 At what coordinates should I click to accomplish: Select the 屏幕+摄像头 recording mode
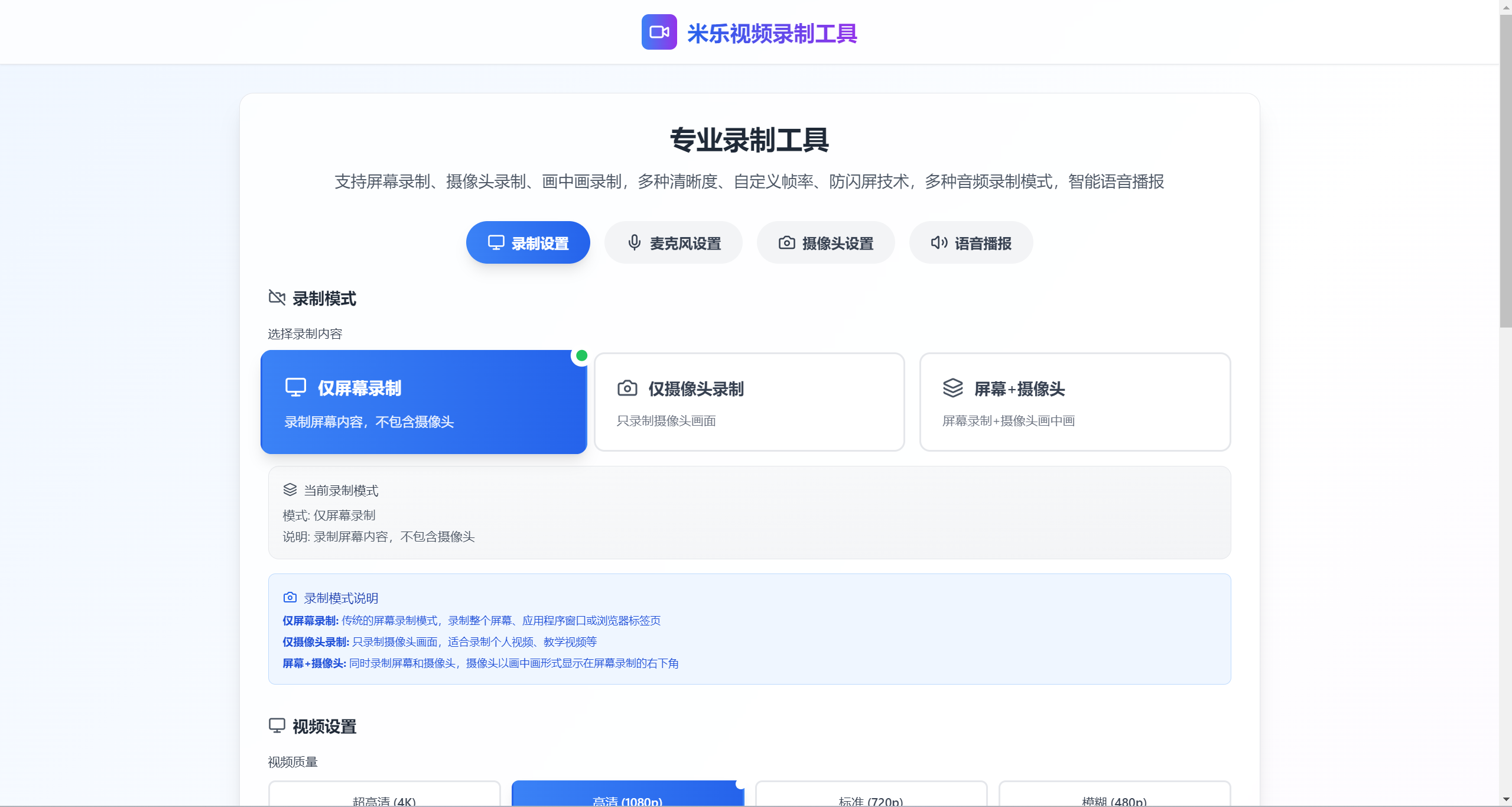coord(1074,402)
